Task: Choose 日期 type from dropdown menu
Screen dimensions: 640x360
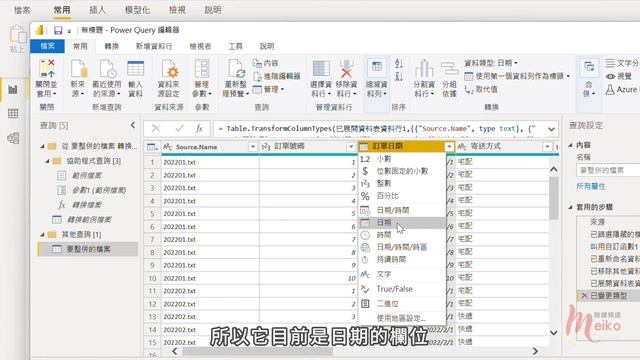Action: pyautogui.click(x=402, y=222)
